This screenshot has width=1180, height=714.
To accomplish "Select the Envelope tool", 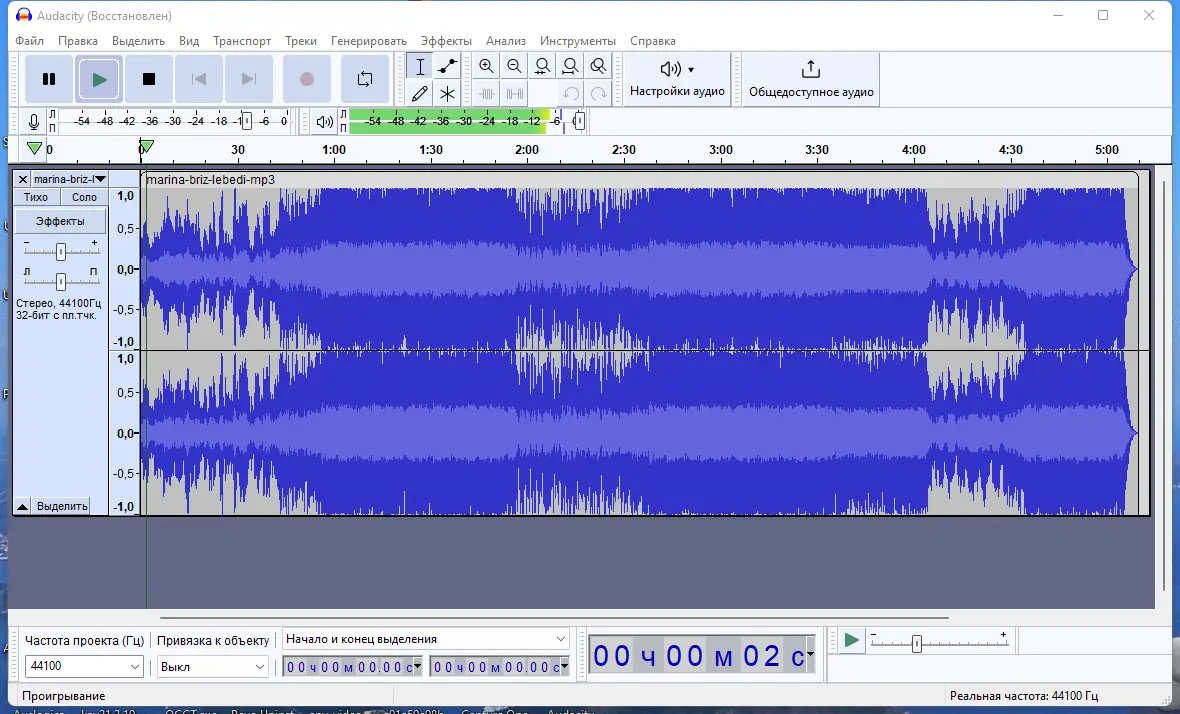I will 448,66.
